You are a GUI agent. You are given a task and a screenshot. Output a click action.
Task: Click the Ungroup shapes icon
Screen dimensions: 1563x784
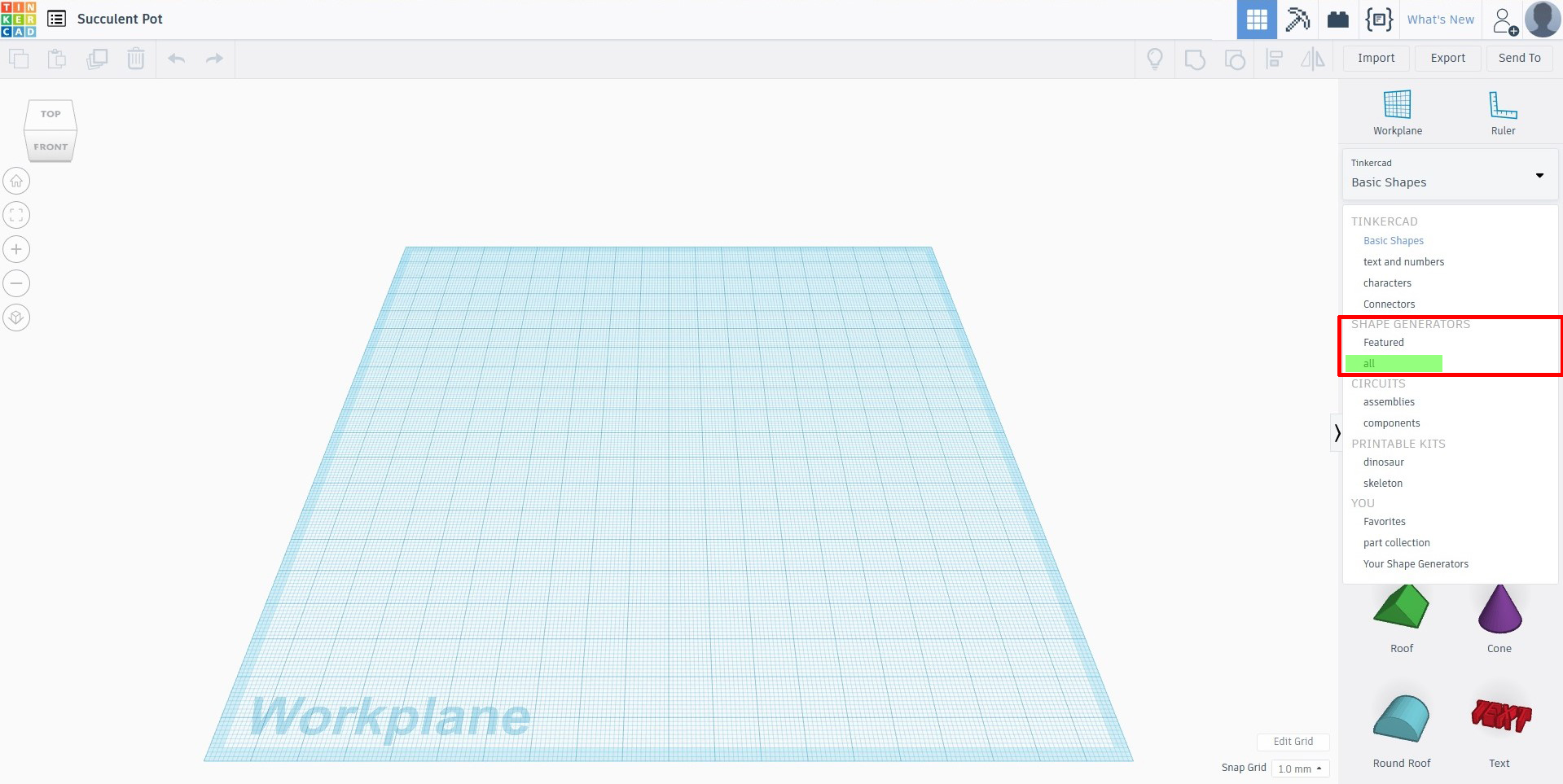click(x=1235, y=59)
